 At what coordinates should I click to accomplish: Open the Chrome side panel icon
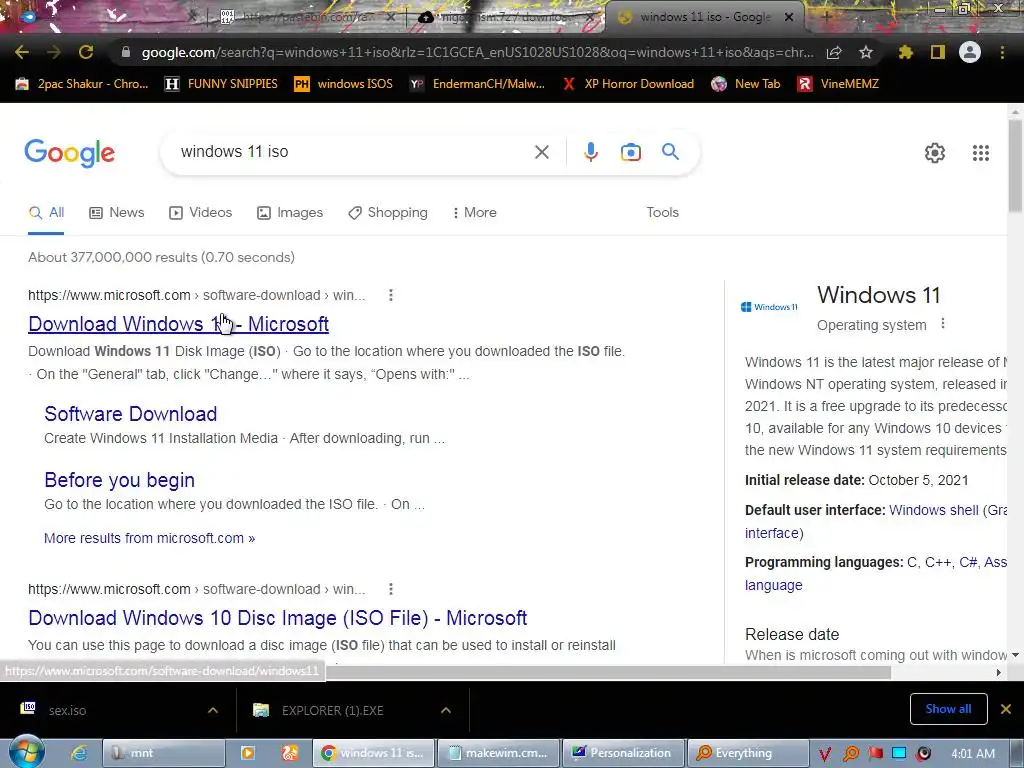click(938, 52)
